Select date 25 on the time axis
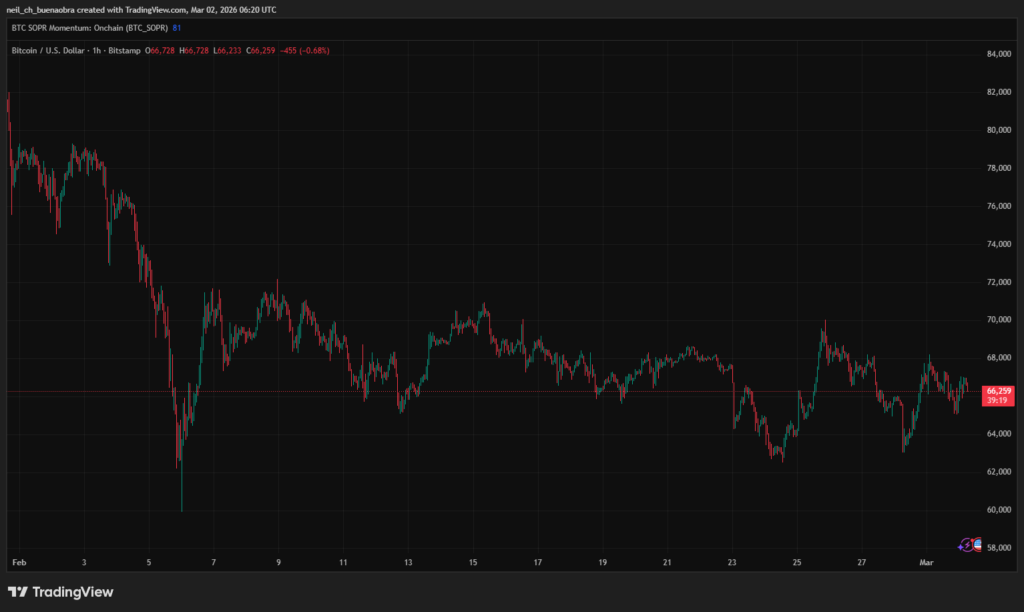The width and height of the screenshot is (1024, 612). pyautogui.click(x=797, y=563)
